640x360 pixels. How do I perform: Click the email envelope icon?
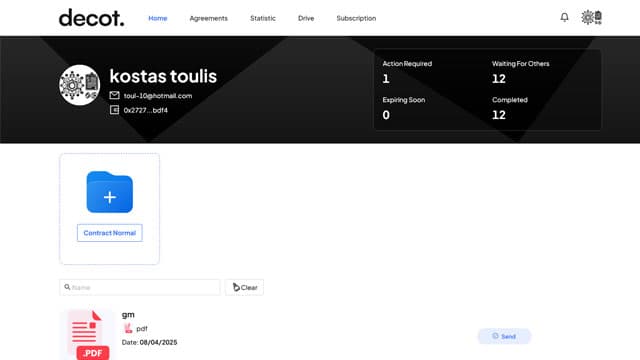114,95
